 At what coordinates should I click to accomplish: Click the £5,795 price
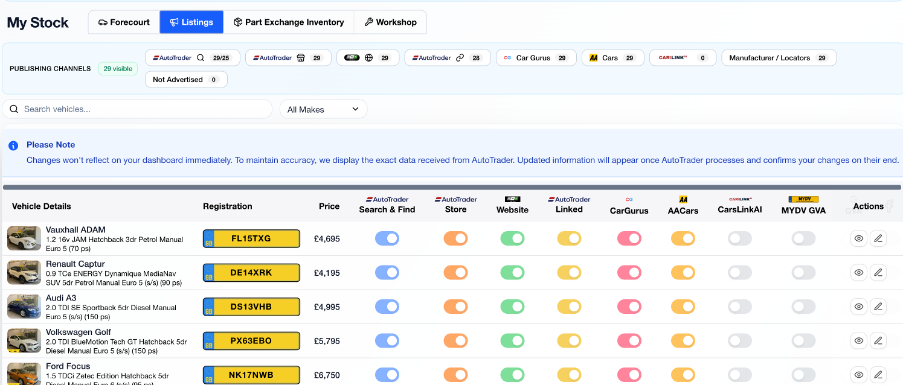click(x=327, y=340)
